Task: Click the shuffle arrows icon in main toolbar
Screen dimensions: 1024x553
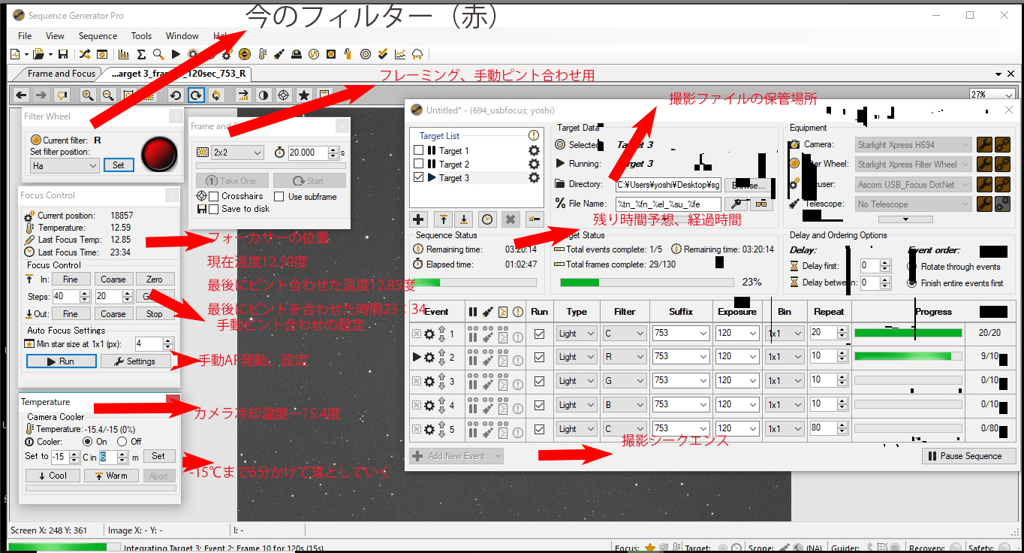Action: [x=85, y=54]
